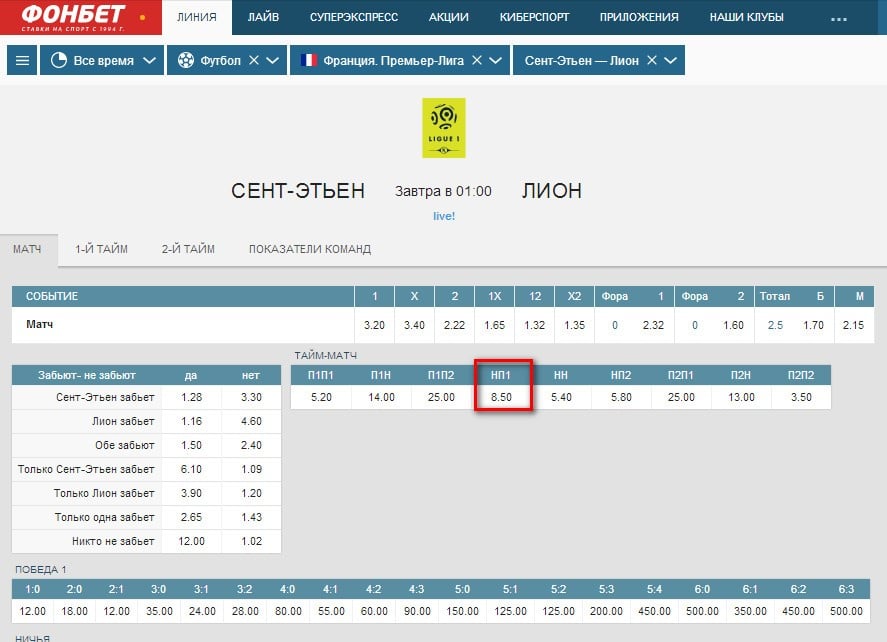The height and width of the screenshot is (642, 887).
Task: Click the French flag icon
Action: [309, 60]
